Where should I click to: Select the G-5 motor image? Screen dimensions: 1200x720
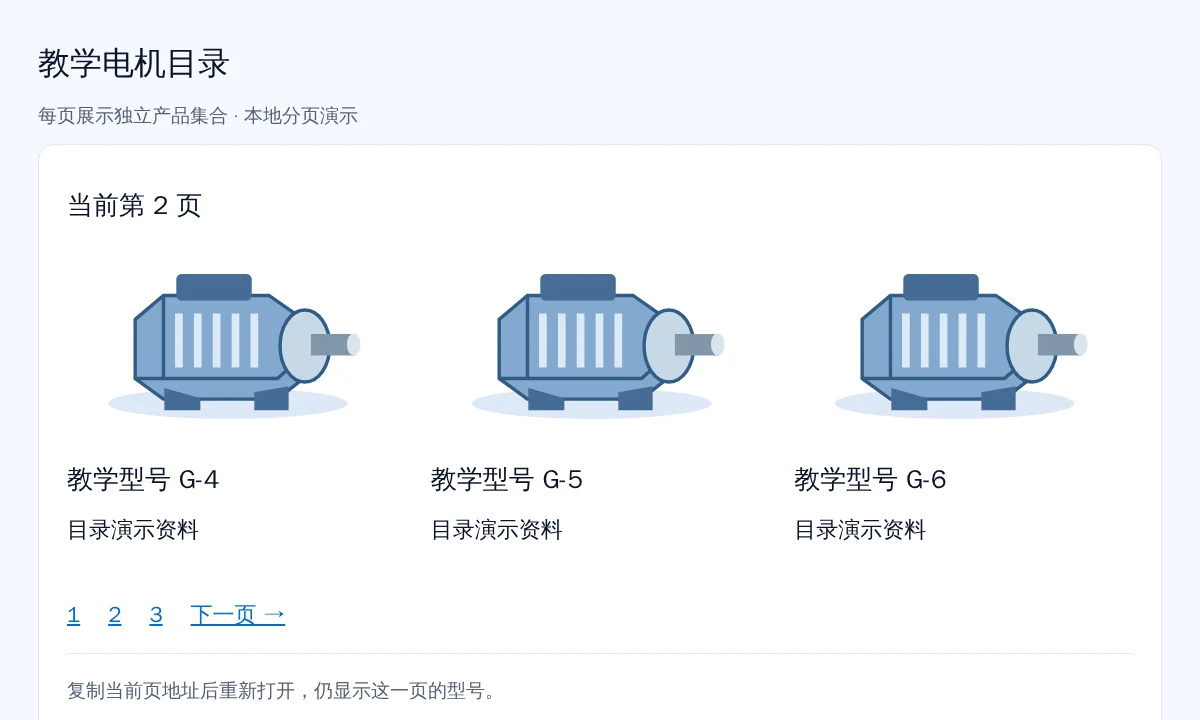pyautogui.click(x=597, y=346)
